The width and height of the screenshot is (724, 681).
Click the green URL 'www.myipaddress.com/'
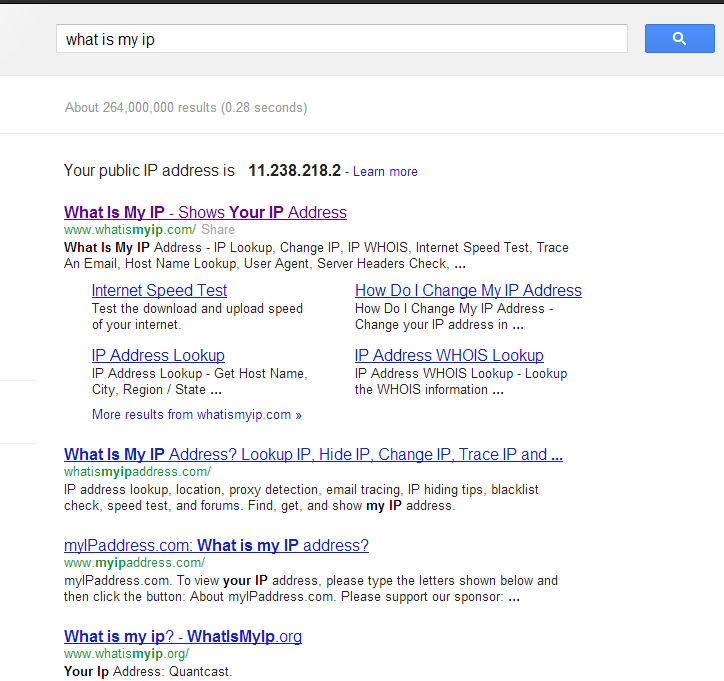click(x=134, y=562)
